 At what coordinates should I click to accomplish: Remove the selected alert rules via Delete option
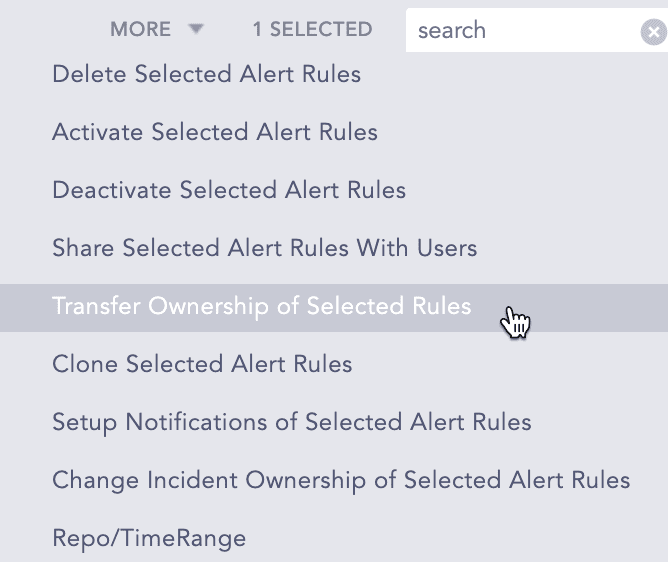(x=206, y=74)
